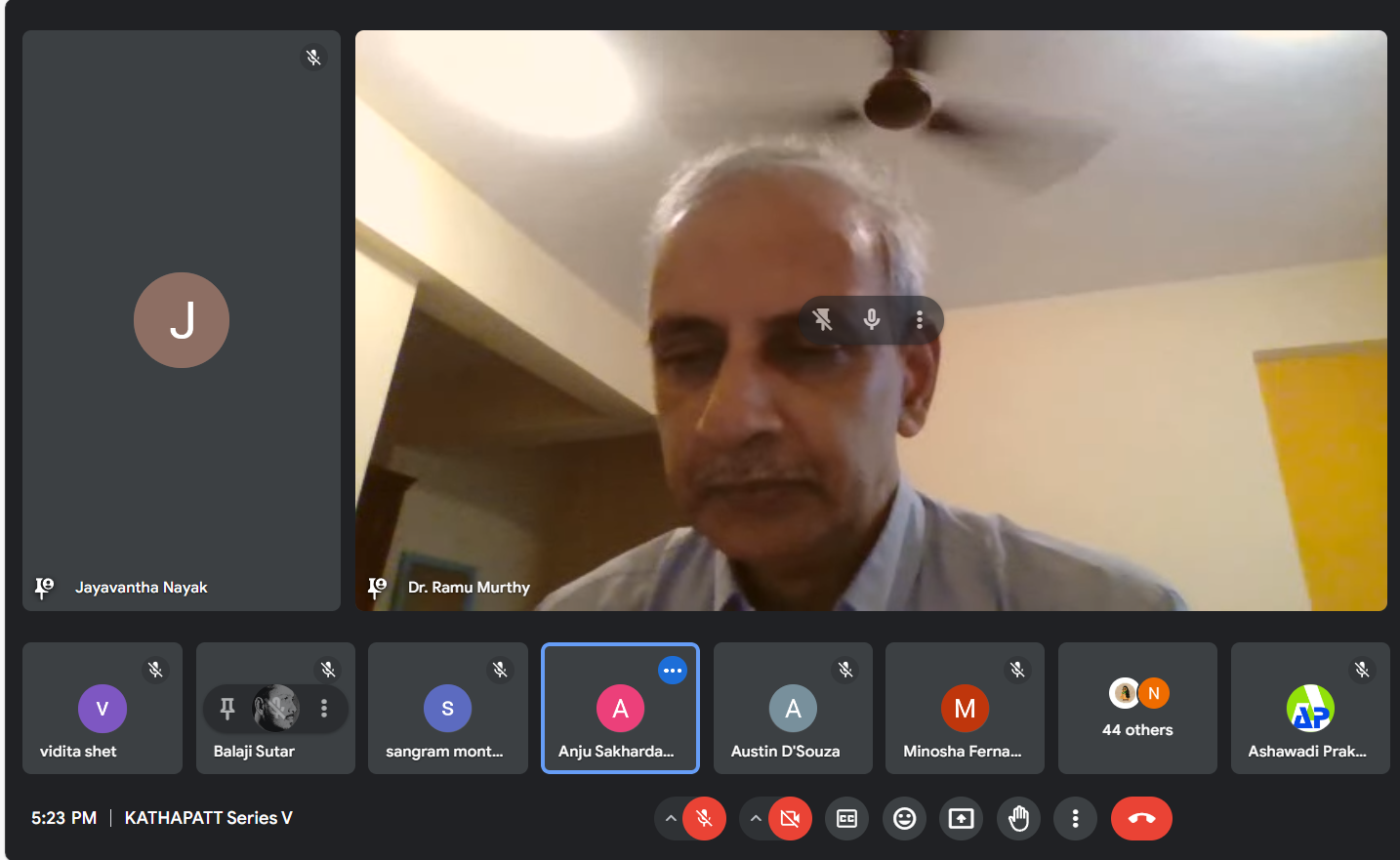
Task: Leave the call with red hang-up button
Action: pos(1141,819)
